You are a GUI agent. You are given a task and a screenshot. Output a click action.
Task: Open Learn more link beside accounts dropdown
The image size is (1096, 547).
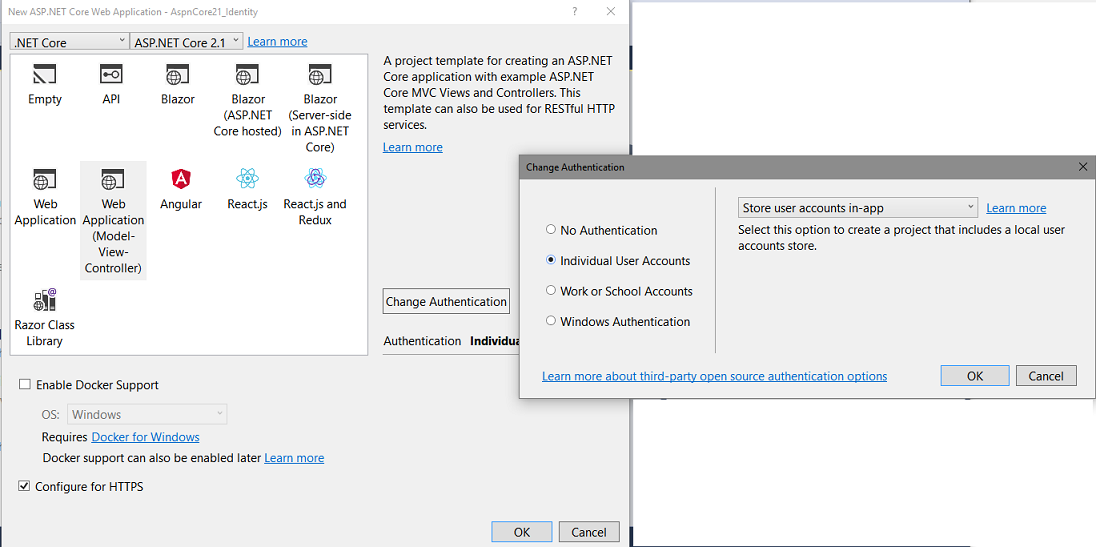click(1016, 207)
